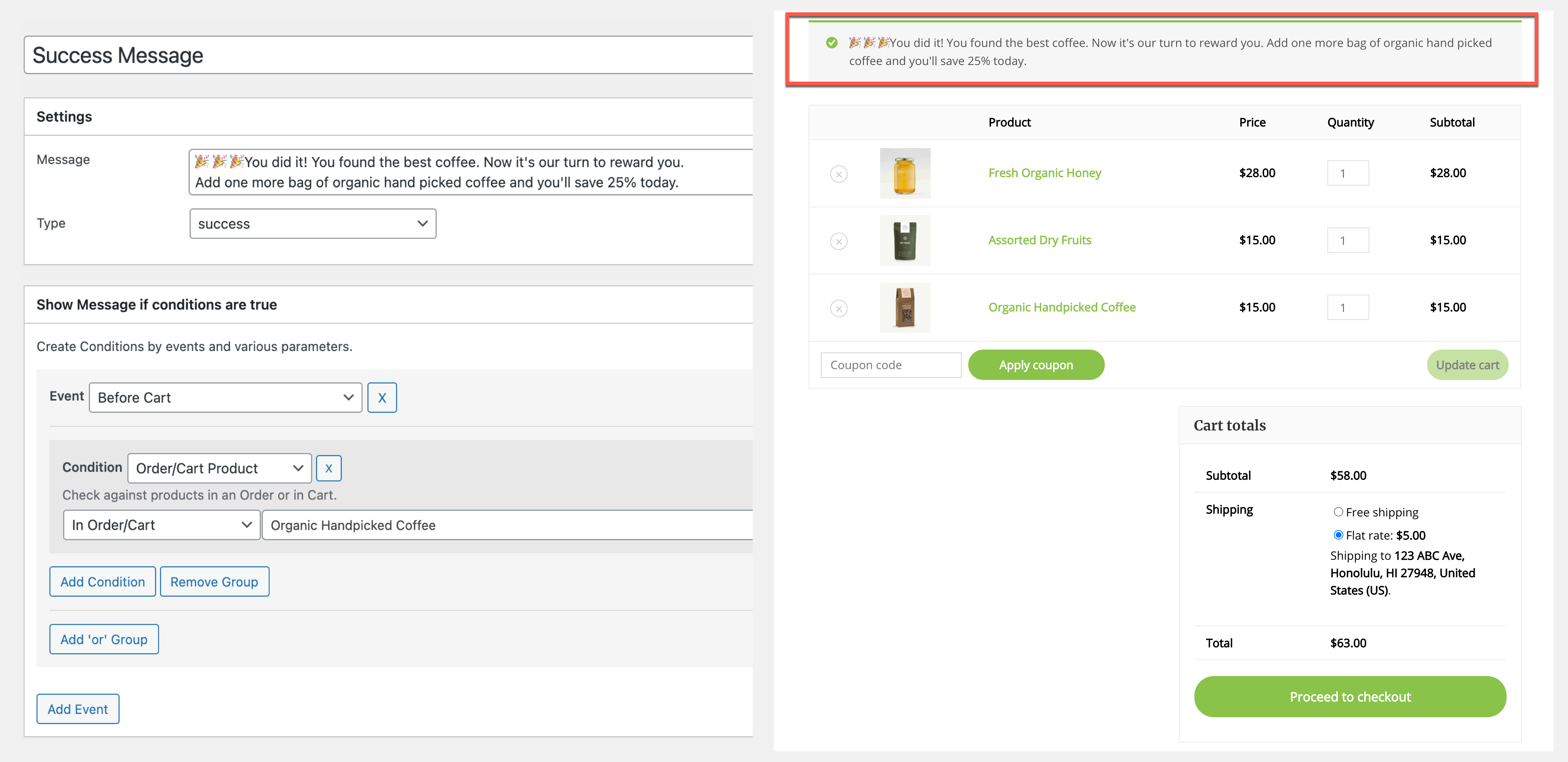The width and height of the screenshot is (1568, 762).
Task: Open the message Type dropdown
Action: (312, 224)
